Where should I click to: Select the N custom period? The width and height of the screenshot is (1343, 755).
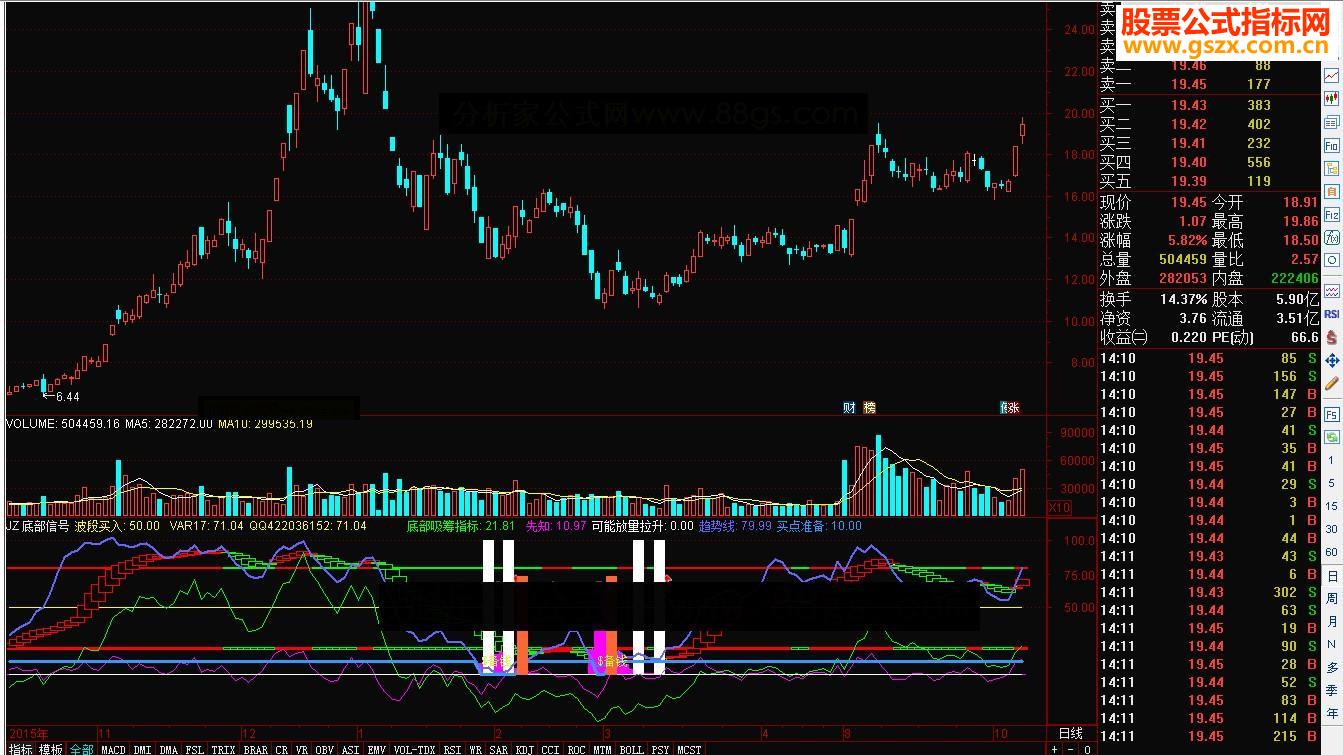[1332, 645]
